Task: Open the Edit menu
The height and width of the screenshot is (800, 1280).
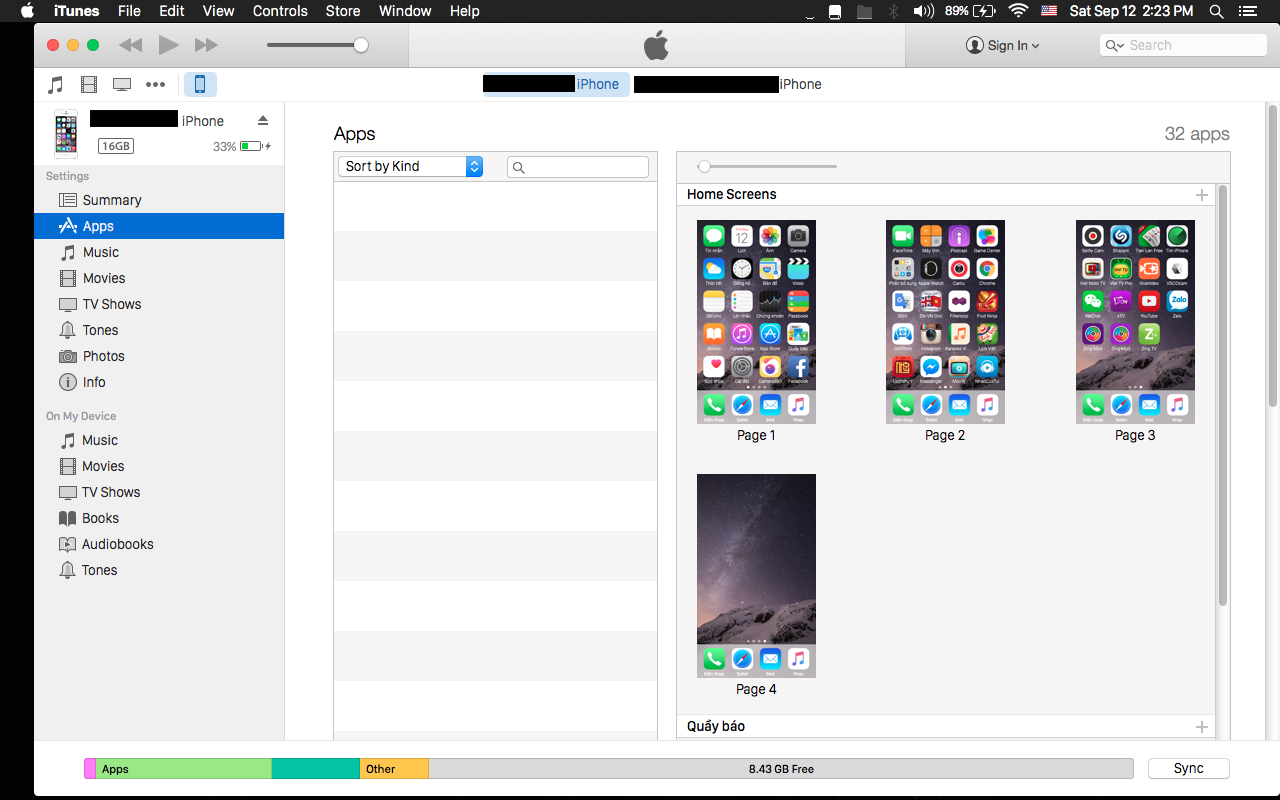Action: (x=172, y=11)
